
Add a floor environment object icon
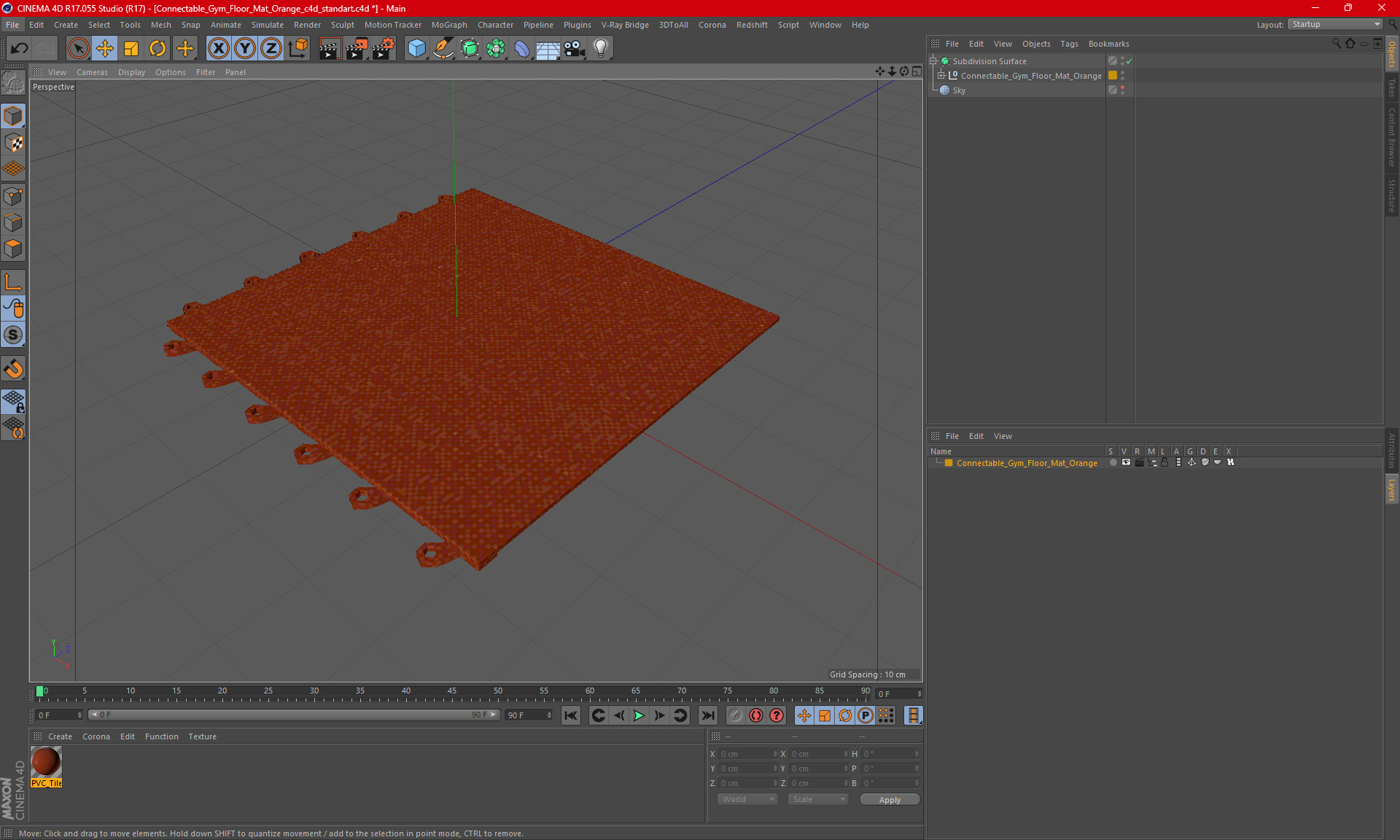point(548,49)
